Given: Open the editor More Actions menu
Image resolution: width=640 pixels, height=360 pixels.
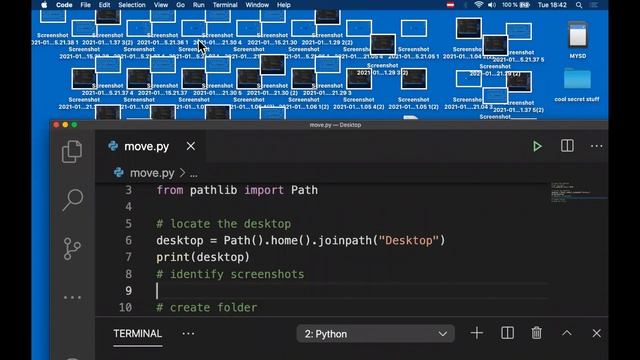Looking at the screenshot, I should pyautogui.click(x=596, y=146).
